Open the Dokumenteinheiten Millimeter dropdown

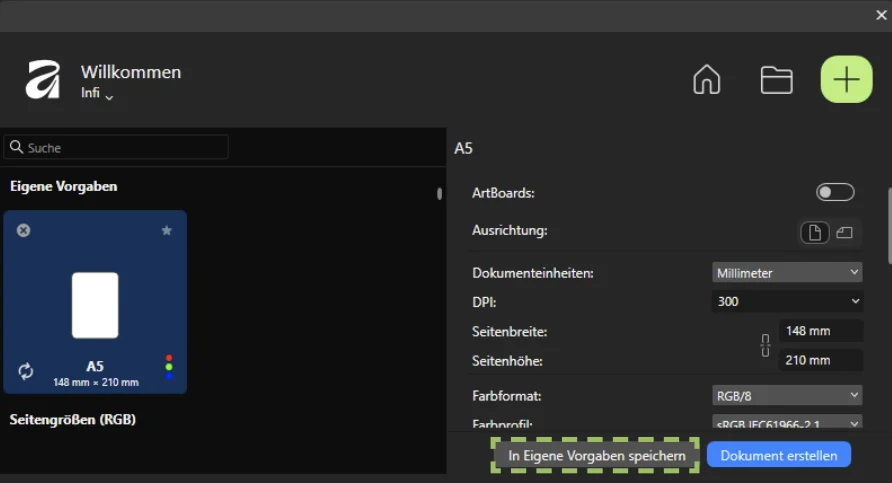click(x=787, y=273)
